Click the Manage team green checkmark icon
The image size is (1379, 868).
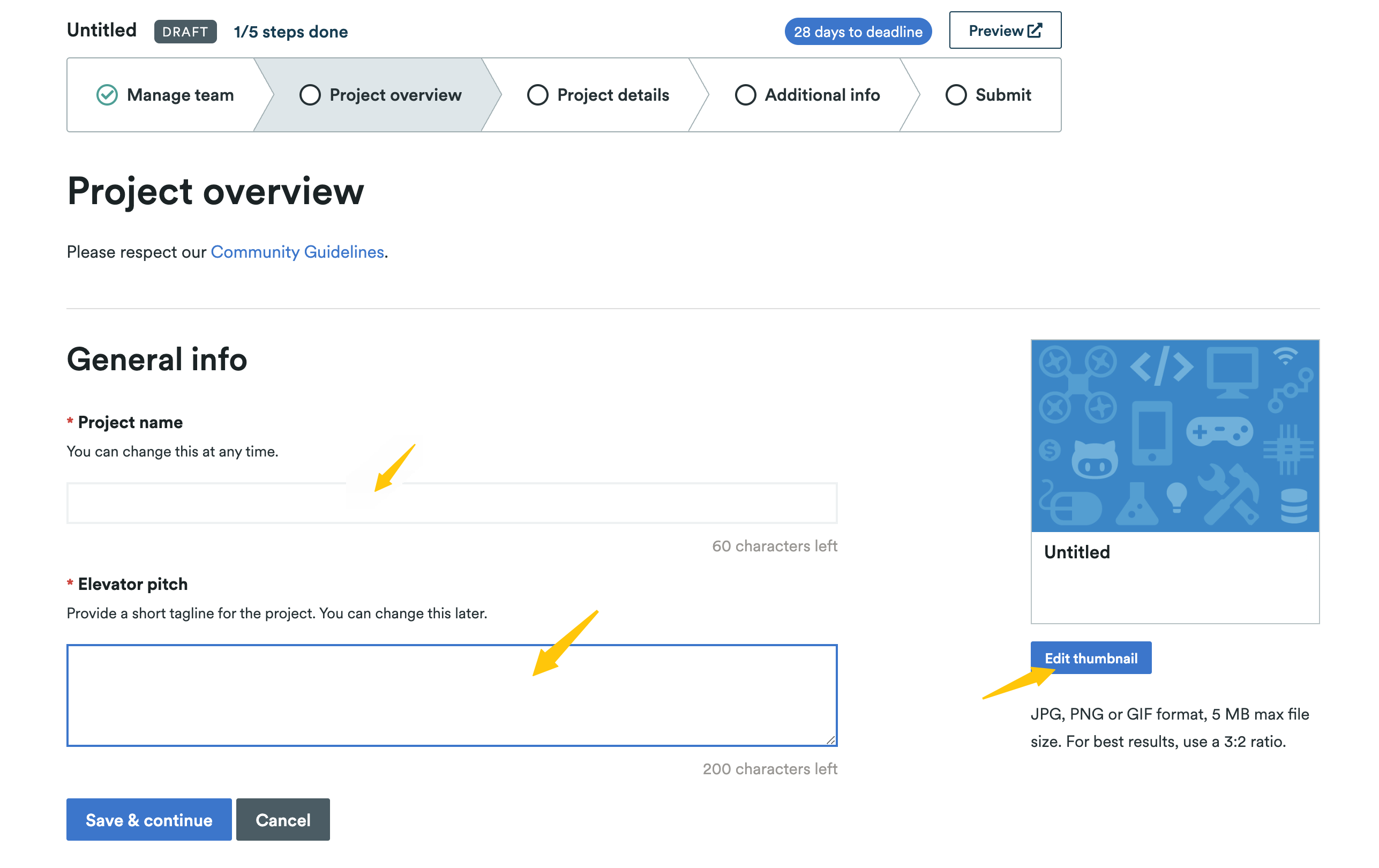(107, 94)
